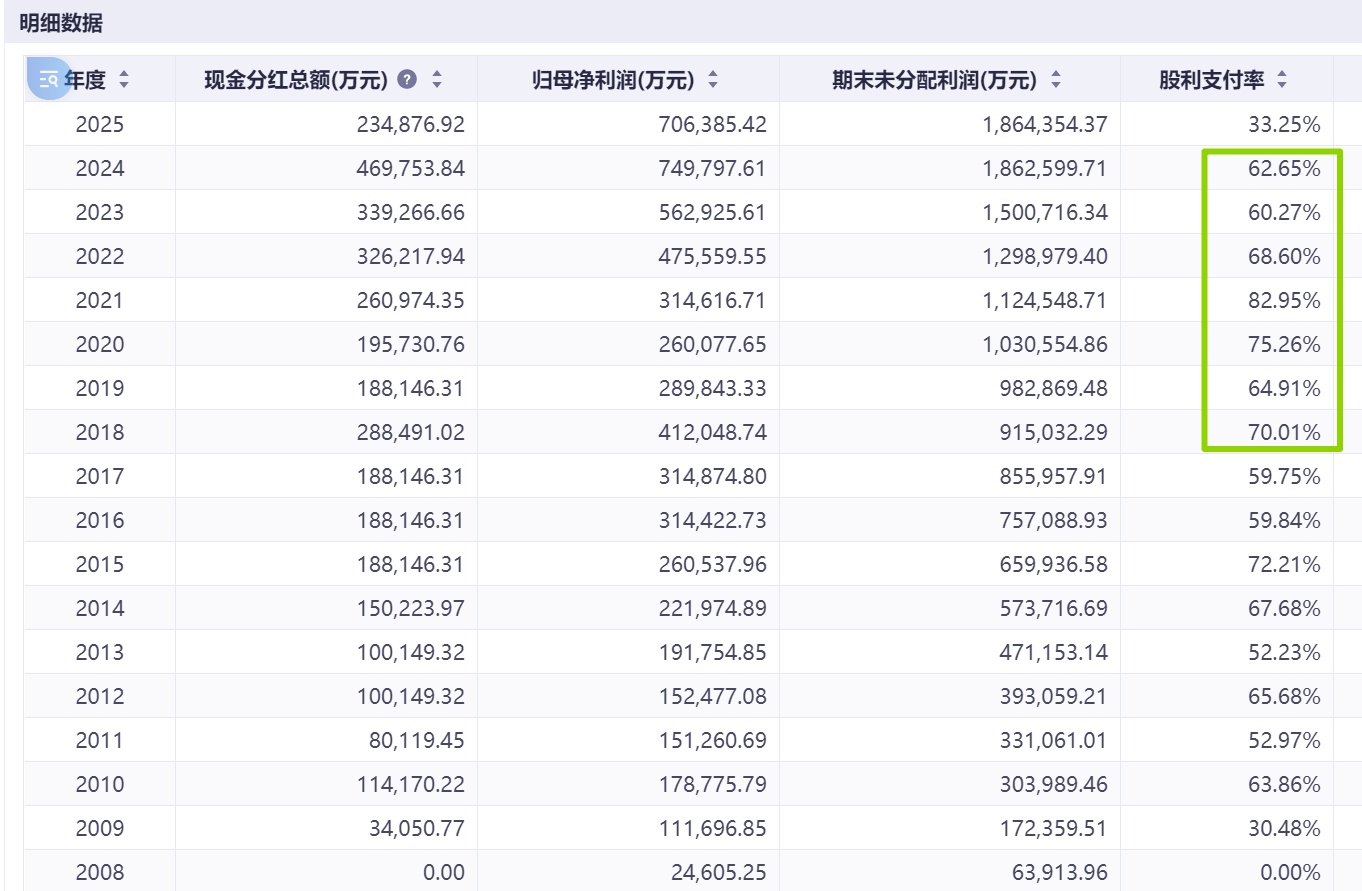Click the 2018 year cell
Viewport: 1362px width, 891px height.
(x=100, y=433)
